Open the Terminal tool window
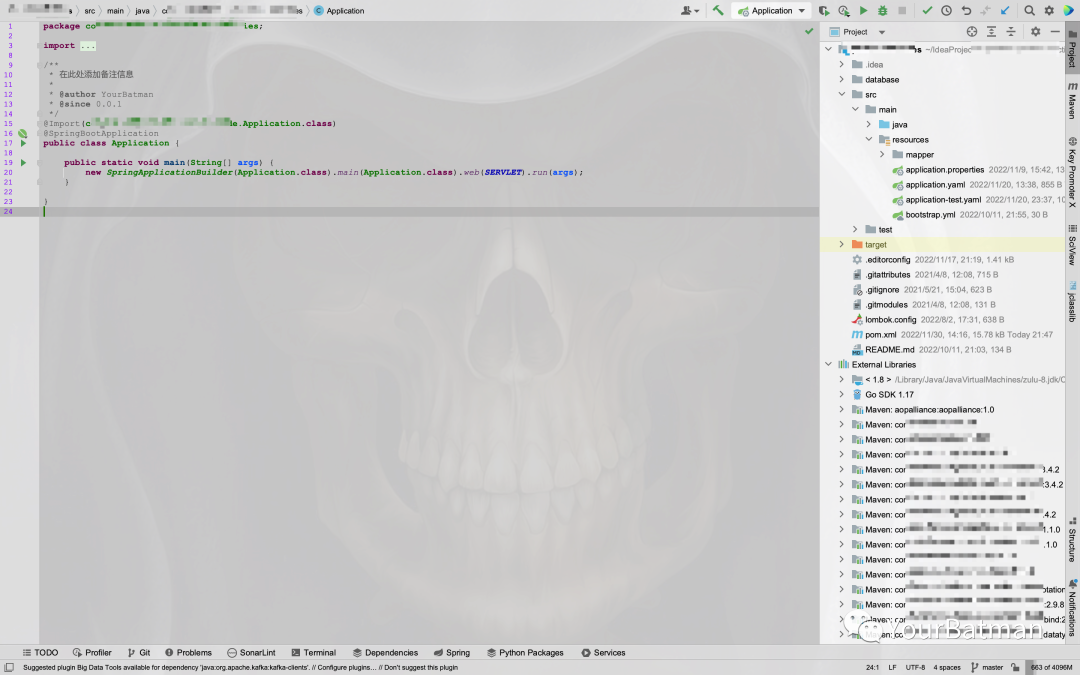Screen dimensions: 1080x675 tap(313, 652)
